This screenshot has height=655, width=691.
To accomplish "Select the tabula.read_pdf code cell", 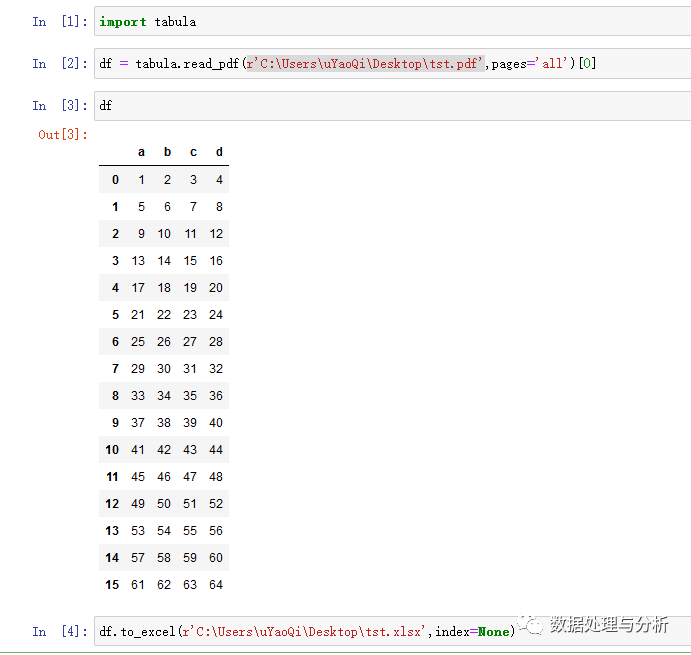I will (x=392, y=63).
